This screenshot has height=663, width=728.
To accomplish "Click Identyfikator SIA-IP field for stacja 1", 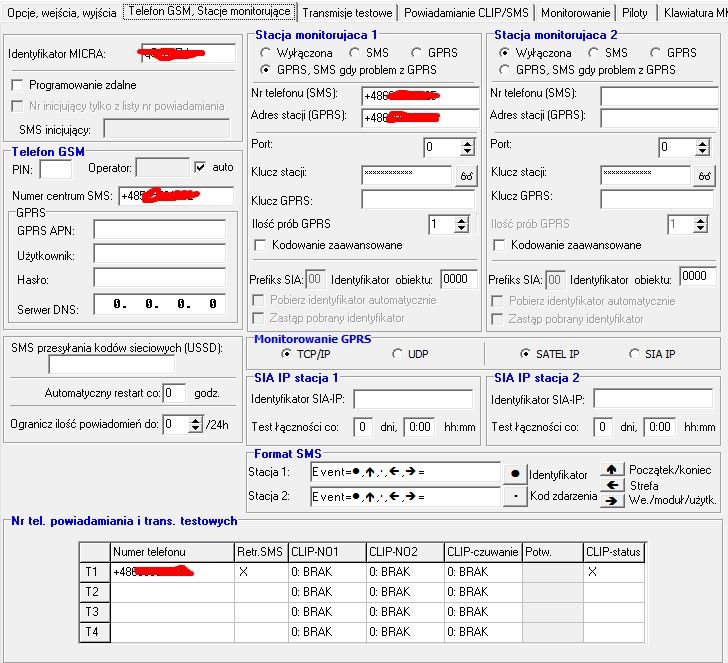I will [x=413, y=399].
